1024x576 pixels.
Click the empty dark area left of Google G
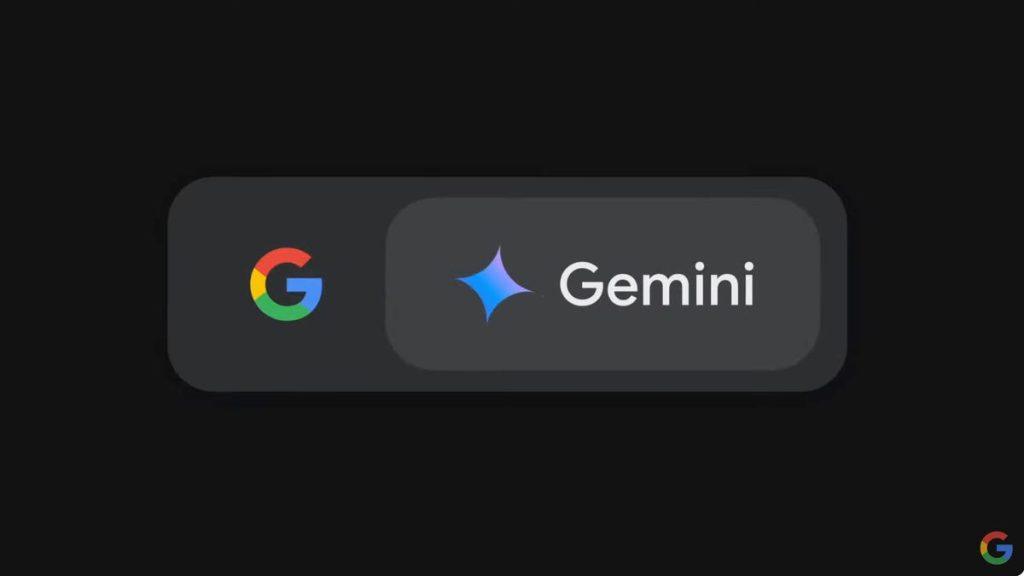click(x=209, y=284)
